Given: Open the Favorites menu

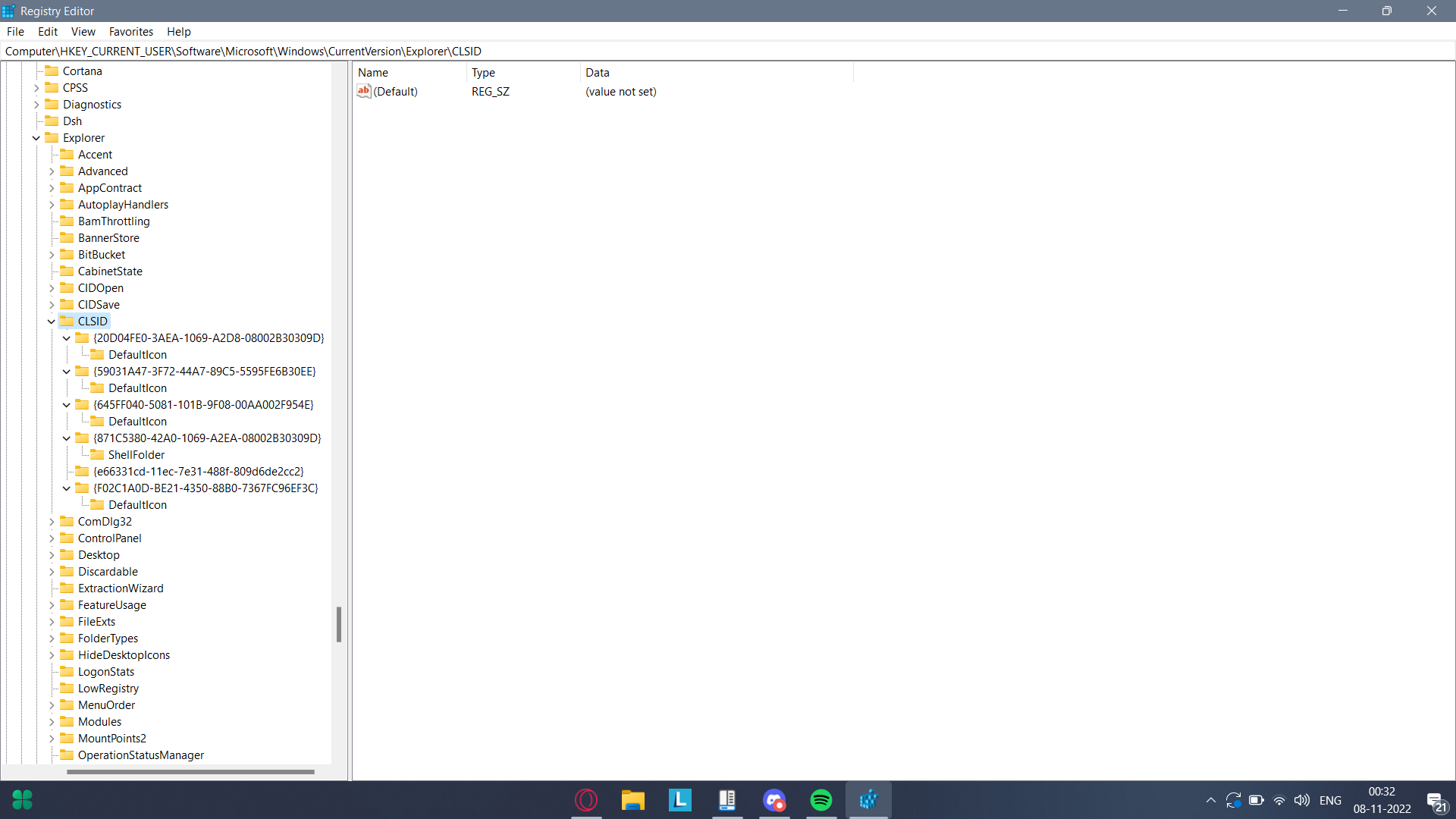Looking at the screenshot, I should [130, 31].
